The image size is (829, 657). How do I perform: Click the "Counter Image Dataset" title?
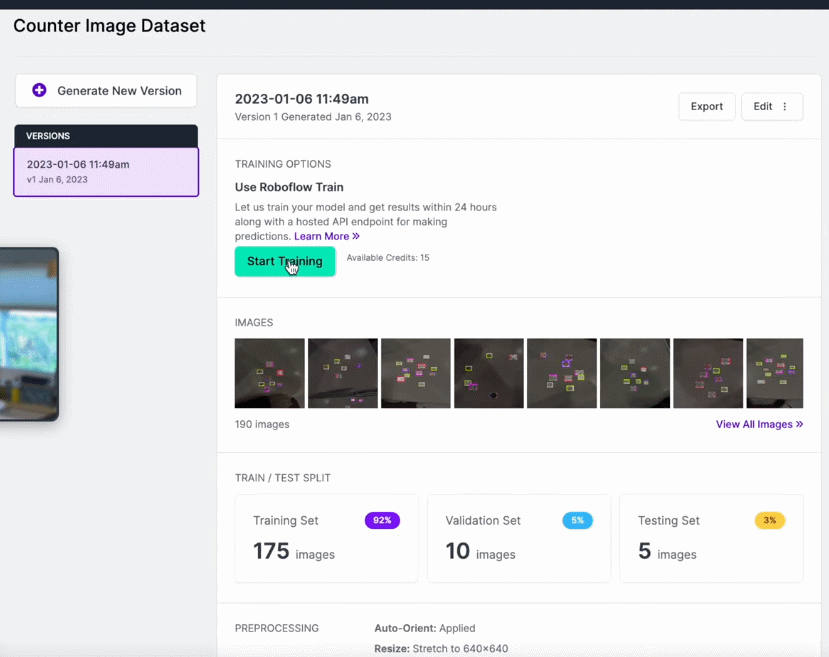[x=109, y=26]
